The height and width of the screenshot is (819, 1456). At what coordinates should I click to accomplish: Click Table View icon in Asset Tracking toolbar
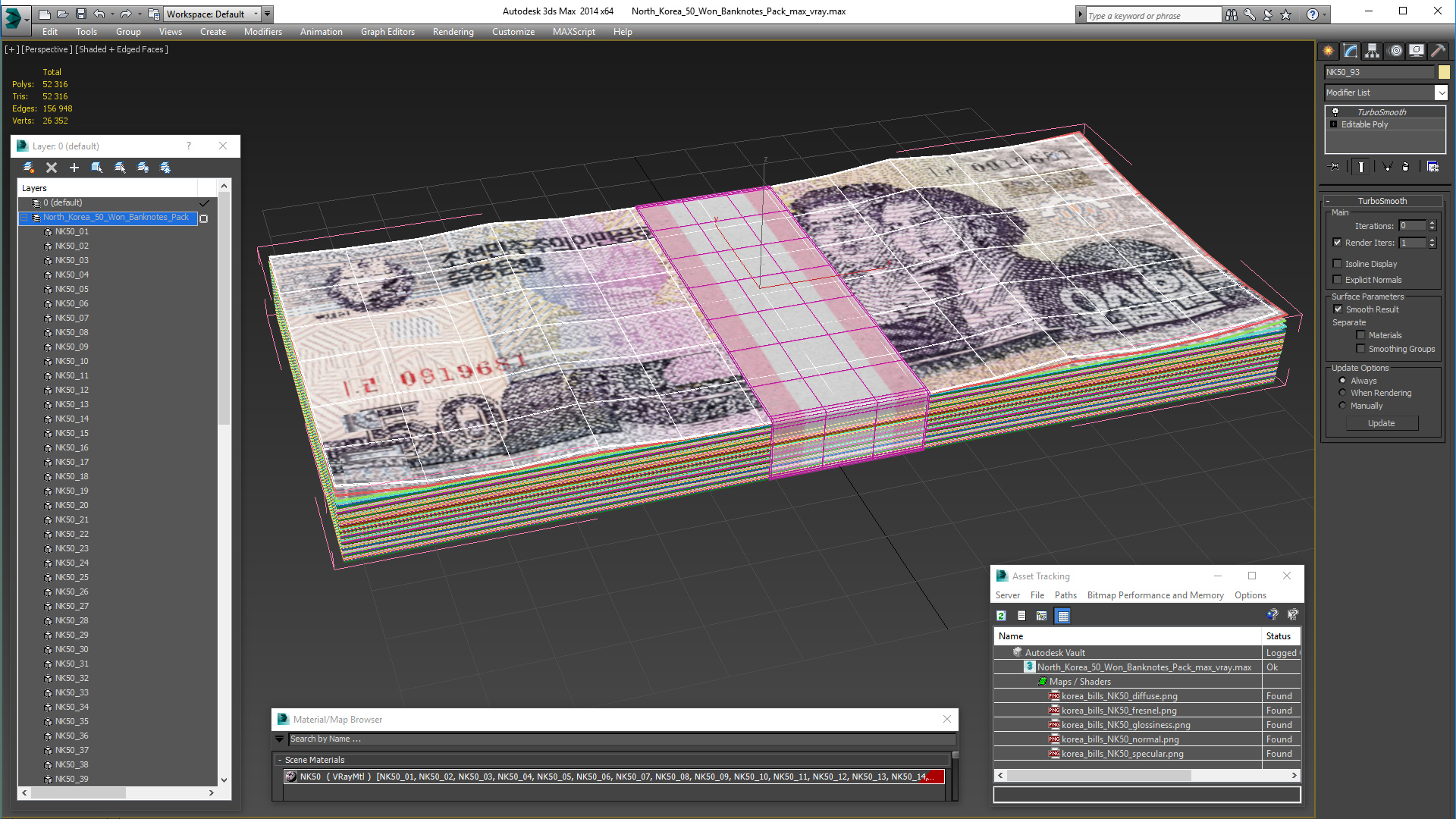[x=1063, y=616]
